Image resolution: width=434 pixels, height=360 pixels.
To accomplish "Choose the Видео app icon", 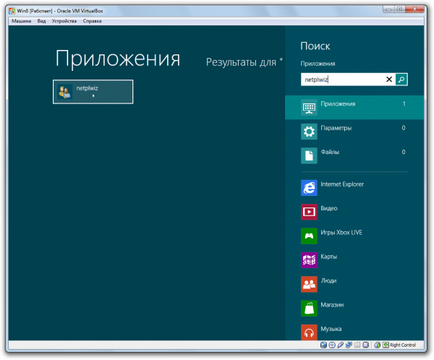I will [309, 212].
